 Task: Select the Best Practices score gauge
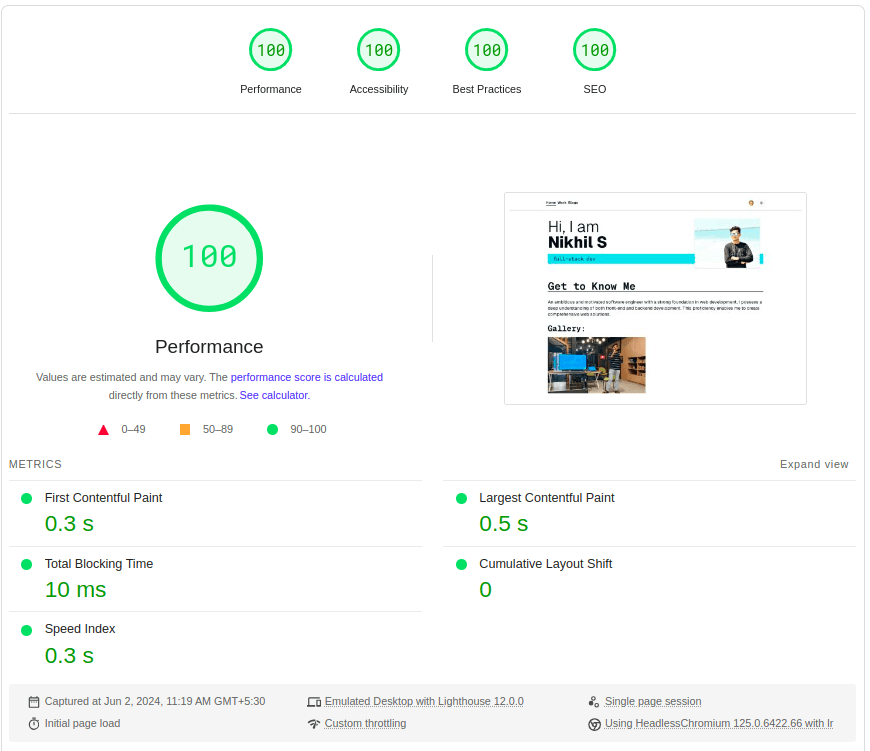pyautogui.click(x=486, y=49)
